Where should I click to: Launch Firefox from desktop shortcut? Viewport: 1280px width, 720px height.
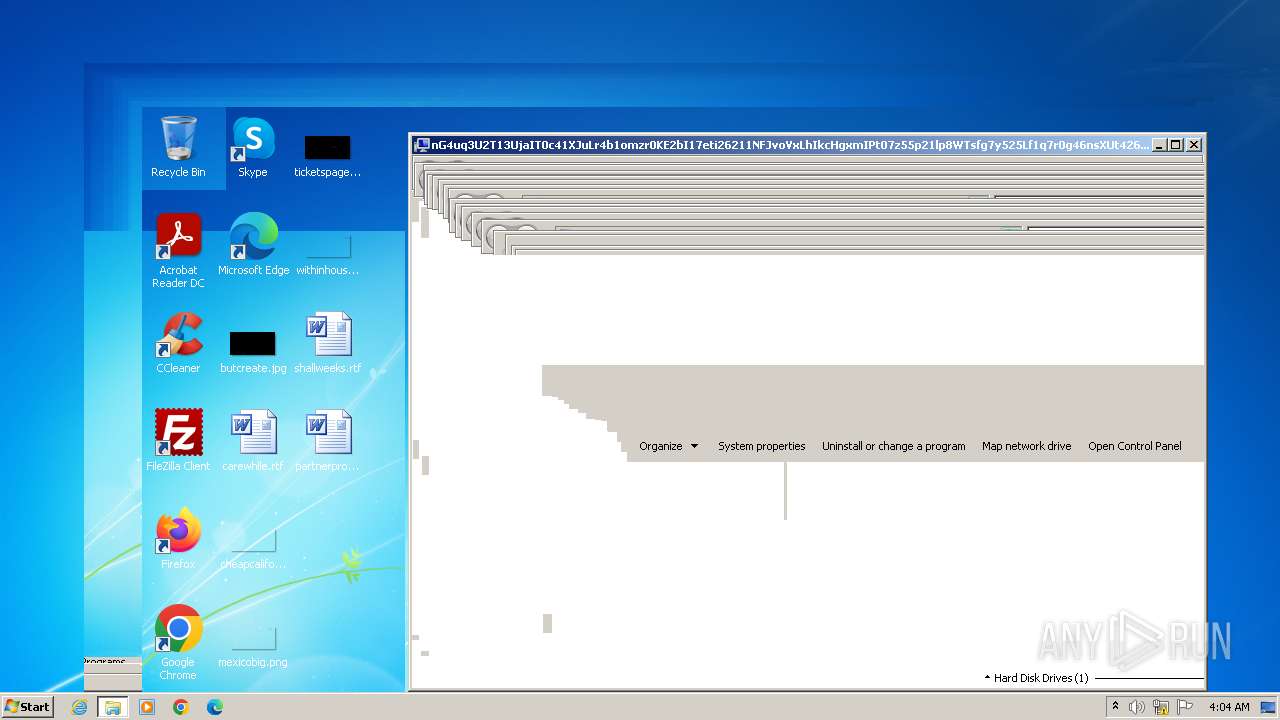[x=178, y=538]
